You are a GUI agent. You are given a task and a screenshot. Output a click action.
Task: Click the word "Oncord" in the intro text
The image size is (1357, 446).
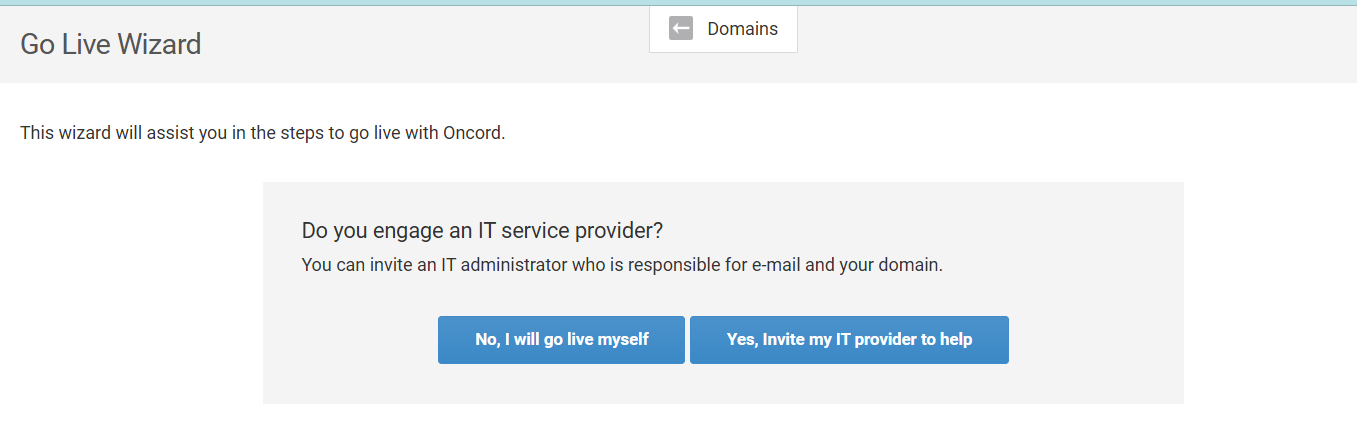click(x=471, y=132)
